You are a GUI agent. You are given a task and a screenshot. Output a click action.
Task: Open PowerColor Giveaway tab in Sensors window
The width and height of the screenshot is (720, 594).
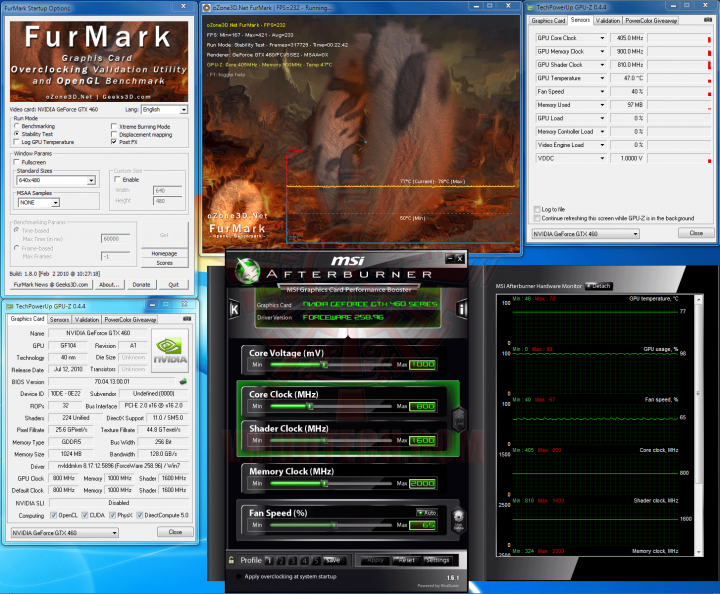pos(651,21)
